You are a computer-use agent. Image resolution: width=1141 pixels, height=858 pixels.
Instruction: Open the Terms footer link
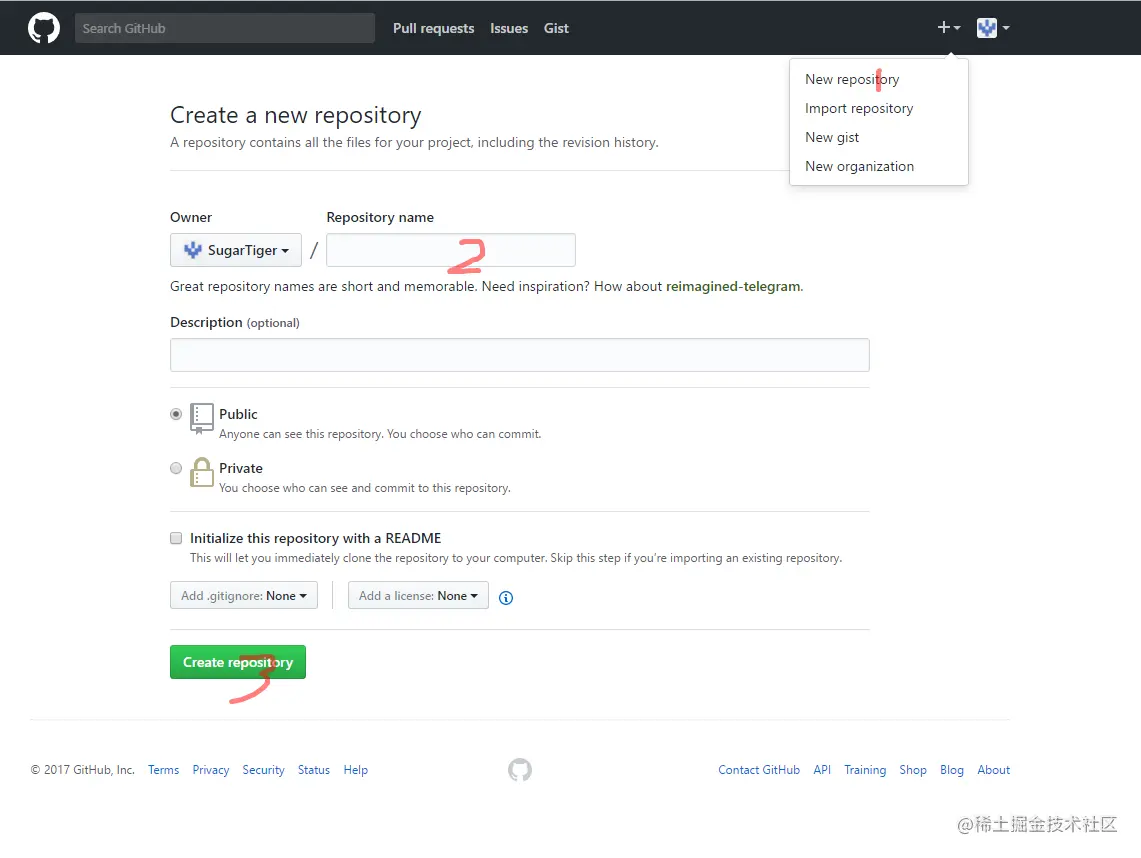[164, 770]
